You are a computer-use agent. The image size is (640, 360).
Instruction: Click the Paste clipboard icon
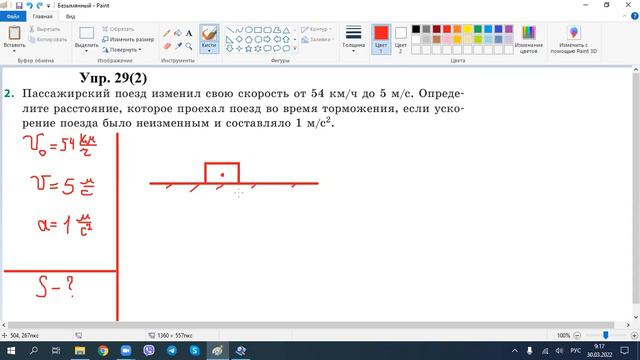point(14,33)
